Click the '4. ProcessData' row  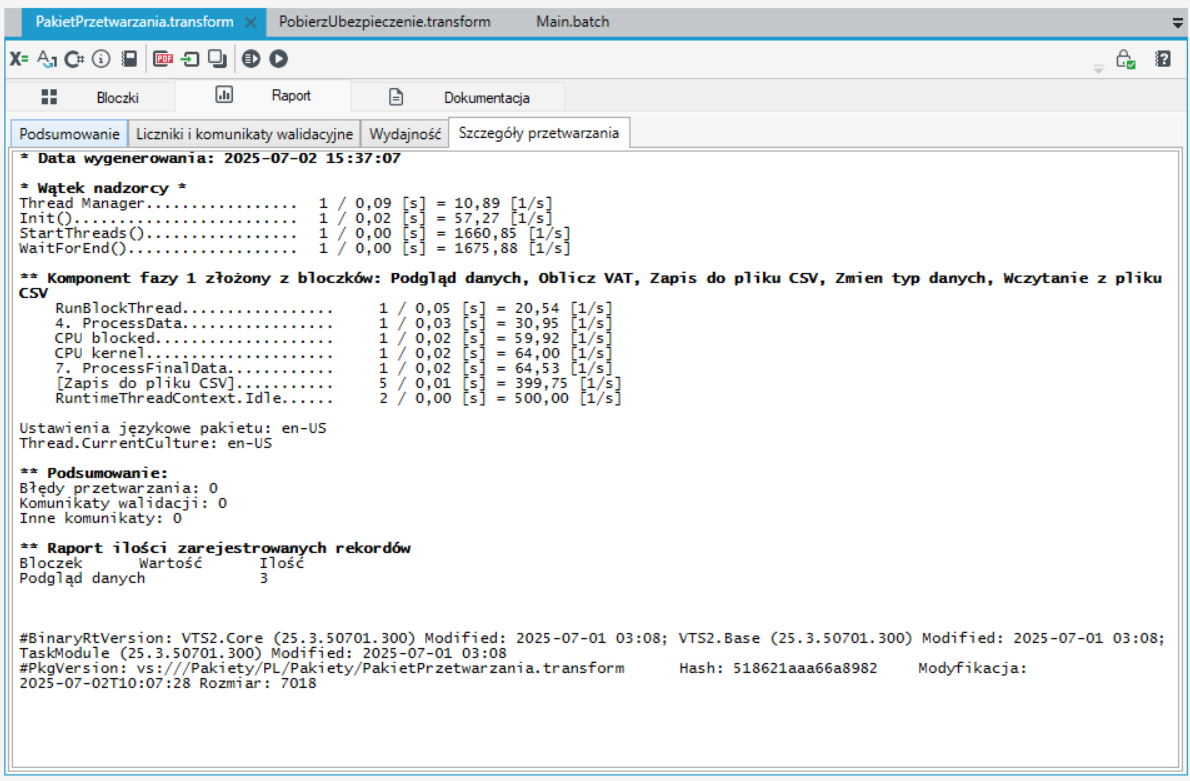334,323
